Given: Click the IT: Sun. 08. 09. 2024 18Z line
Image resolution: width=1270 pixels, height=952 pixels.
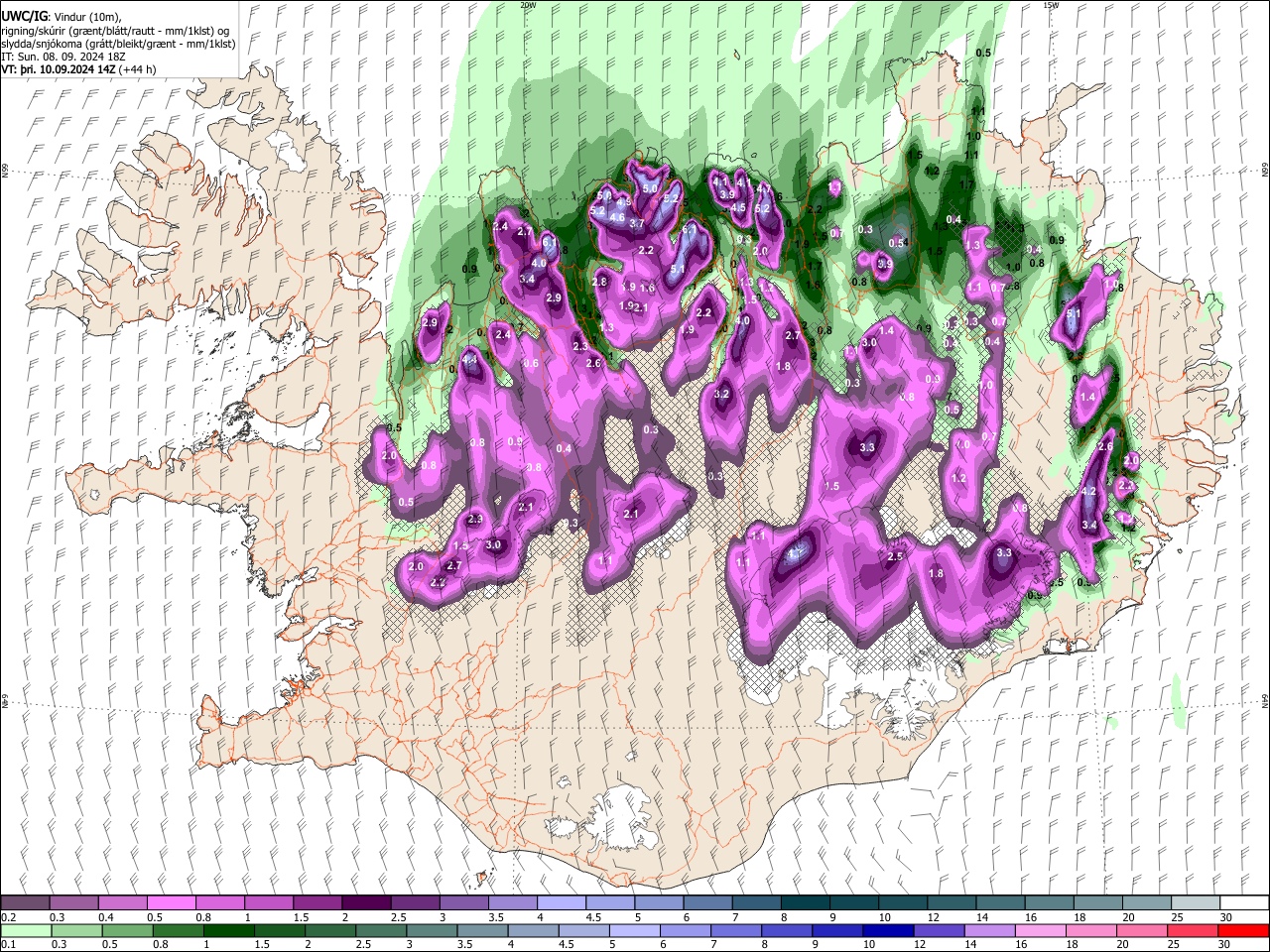Looking at the screenshot, I should 63,57.
